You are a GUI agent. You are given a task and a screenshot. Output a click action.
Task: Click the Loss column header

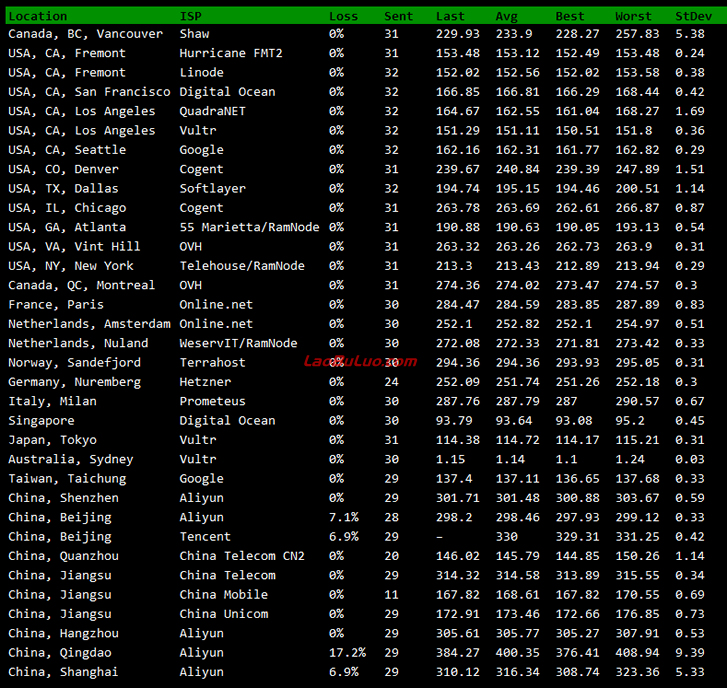(343, 16)
